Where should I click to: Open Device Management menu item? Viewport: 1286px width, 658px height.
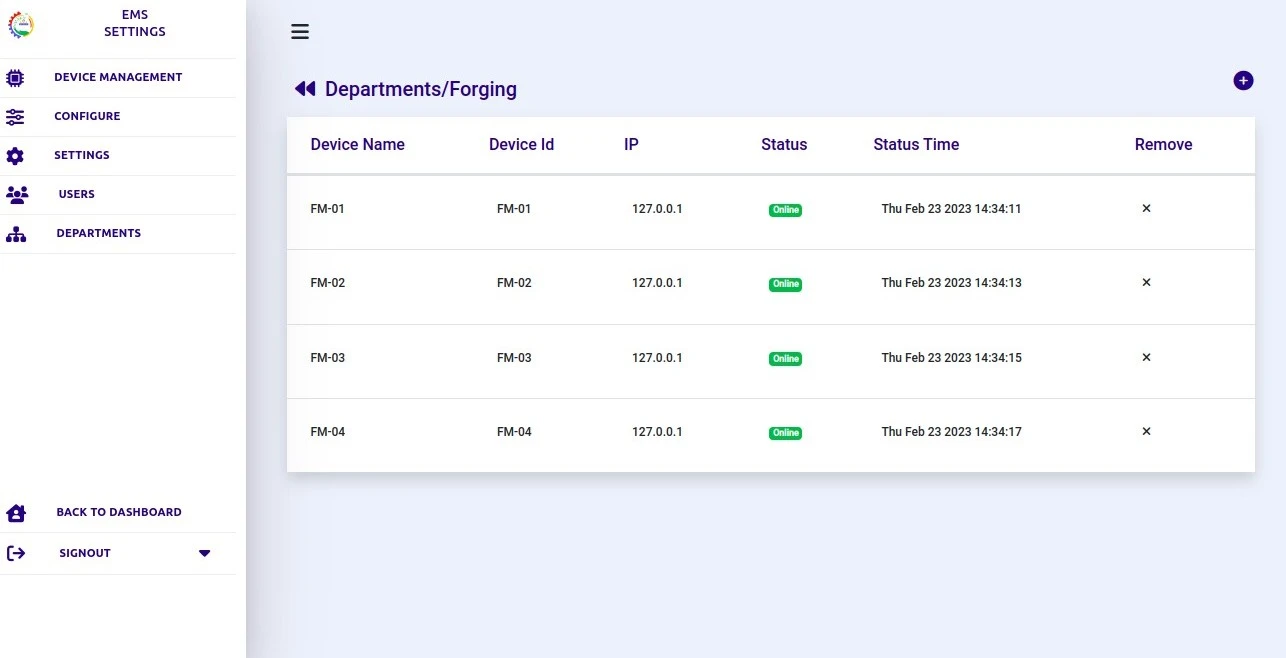(x=118, y=77)
